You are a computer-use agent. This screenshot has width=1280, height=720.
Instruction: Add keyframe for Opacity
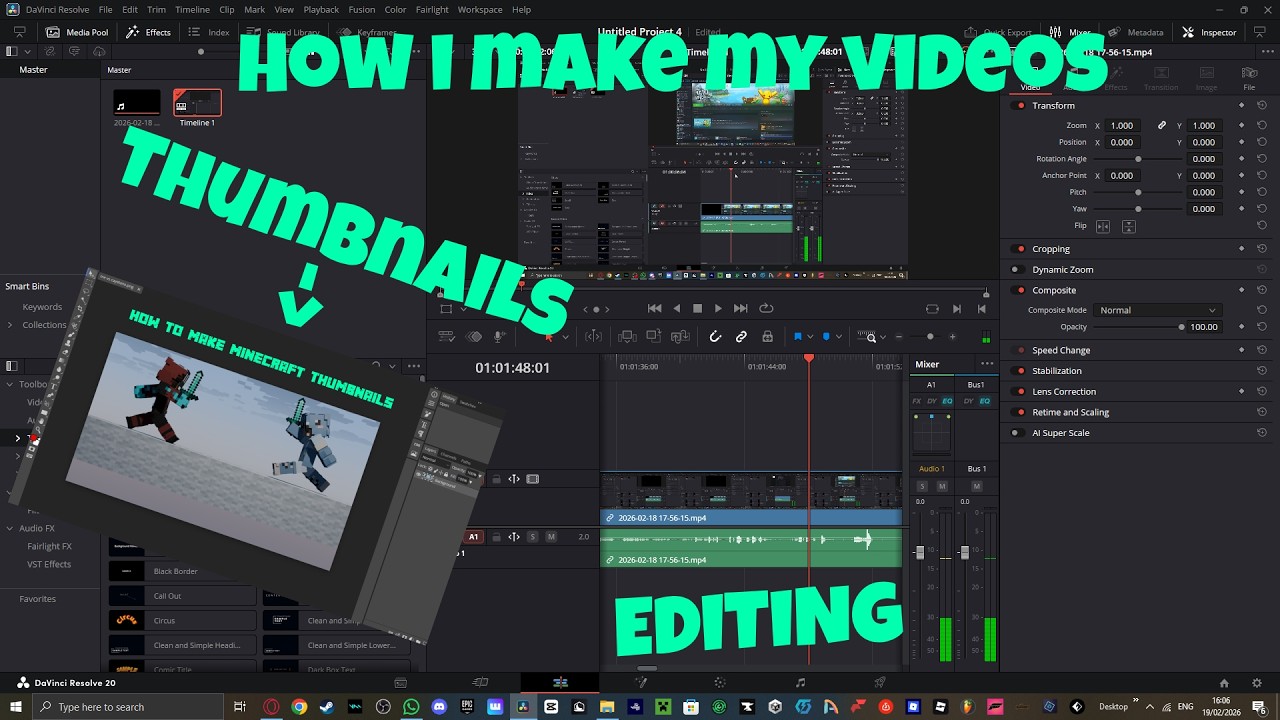coord(1242,327)
